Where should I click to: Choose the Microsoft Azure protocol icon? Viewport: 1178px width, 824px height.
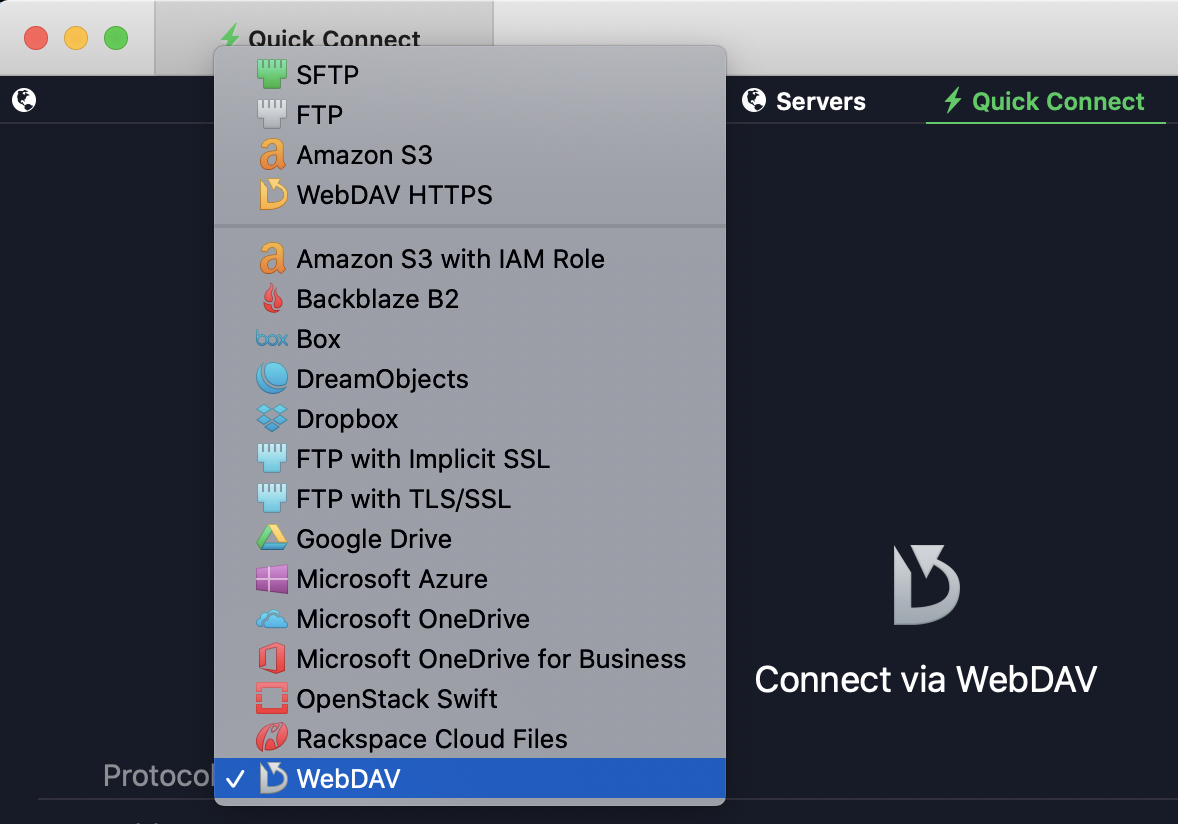270,578
